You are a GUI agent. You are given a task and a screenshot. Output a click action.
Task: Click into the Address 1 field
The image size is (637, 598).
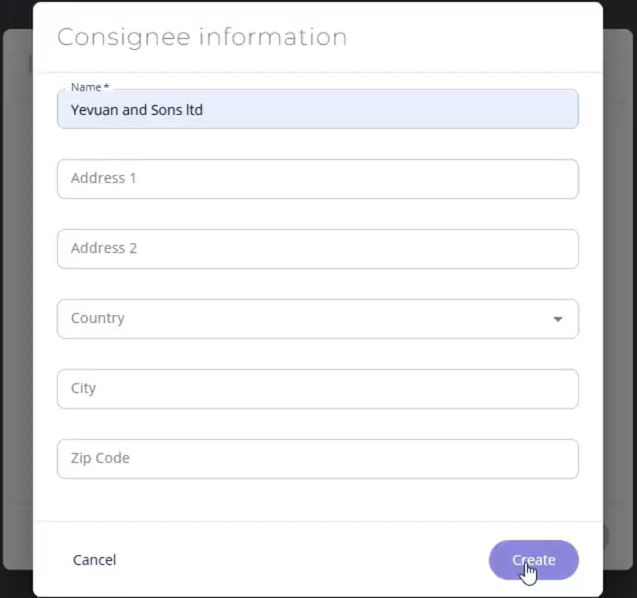[x=318, y=179]
